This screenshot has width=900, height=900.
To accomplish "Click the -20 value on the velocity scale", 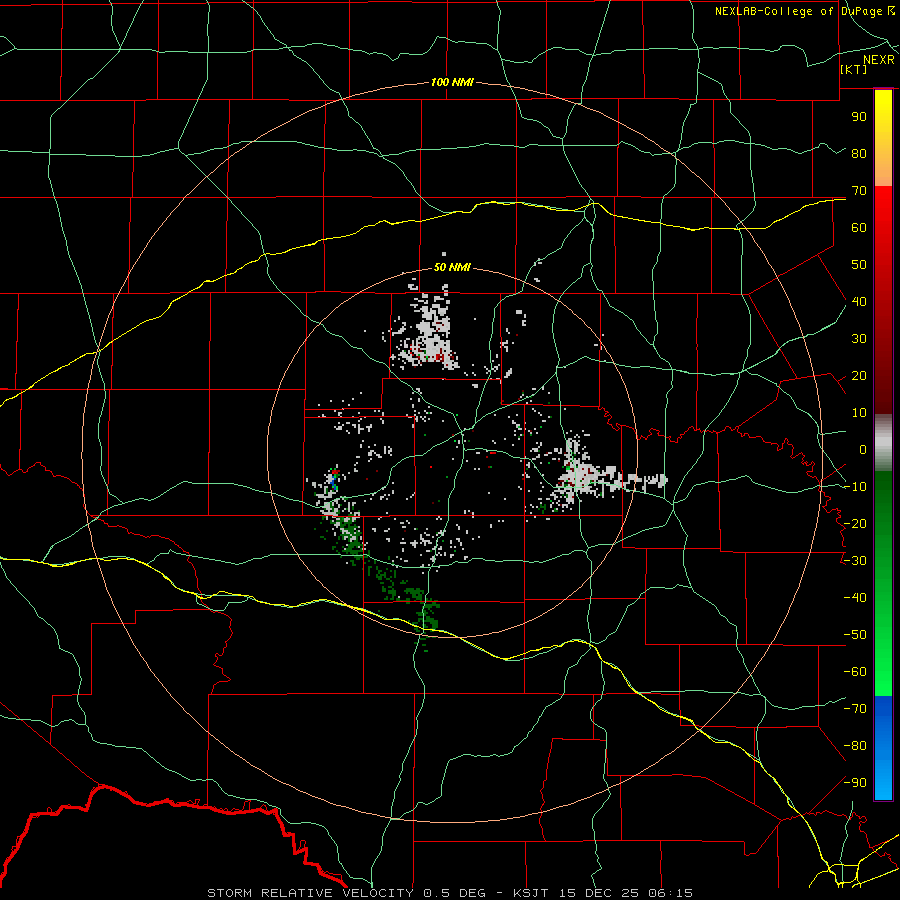I will click(855, 523).
